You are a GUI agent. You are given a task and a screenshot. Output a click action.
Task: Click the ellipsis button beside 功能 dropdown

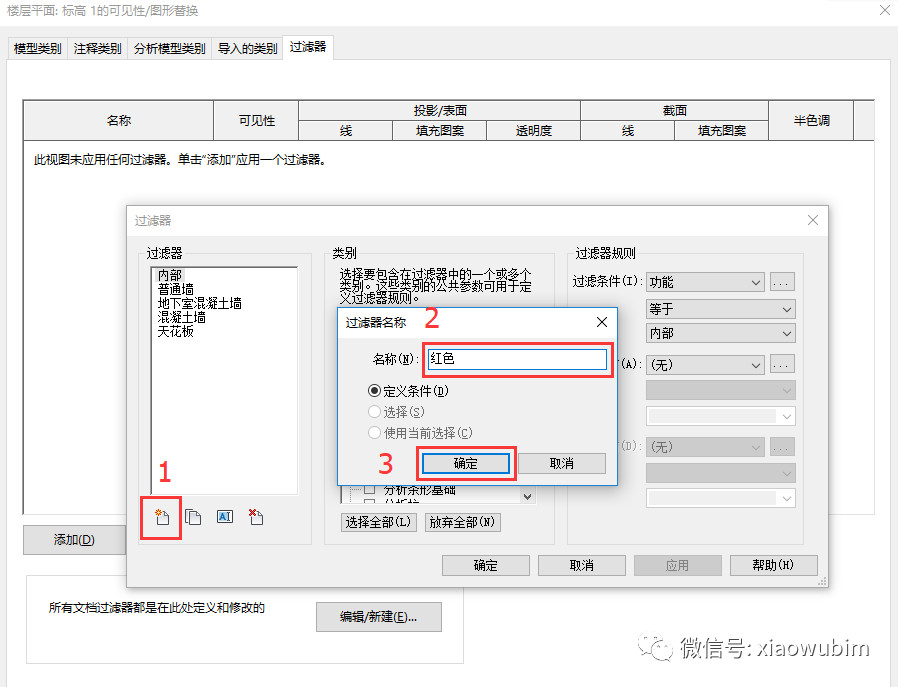point(782,282)
